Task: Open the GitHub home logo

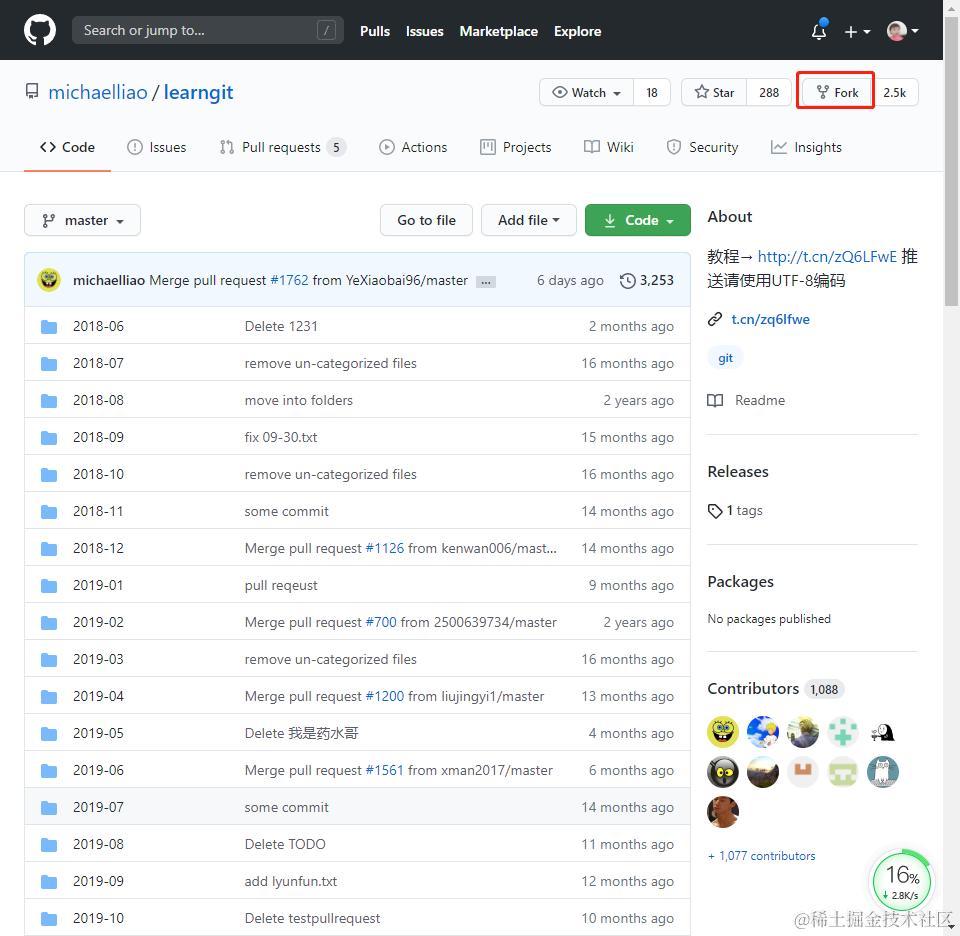Action: [x=40, y=30]
